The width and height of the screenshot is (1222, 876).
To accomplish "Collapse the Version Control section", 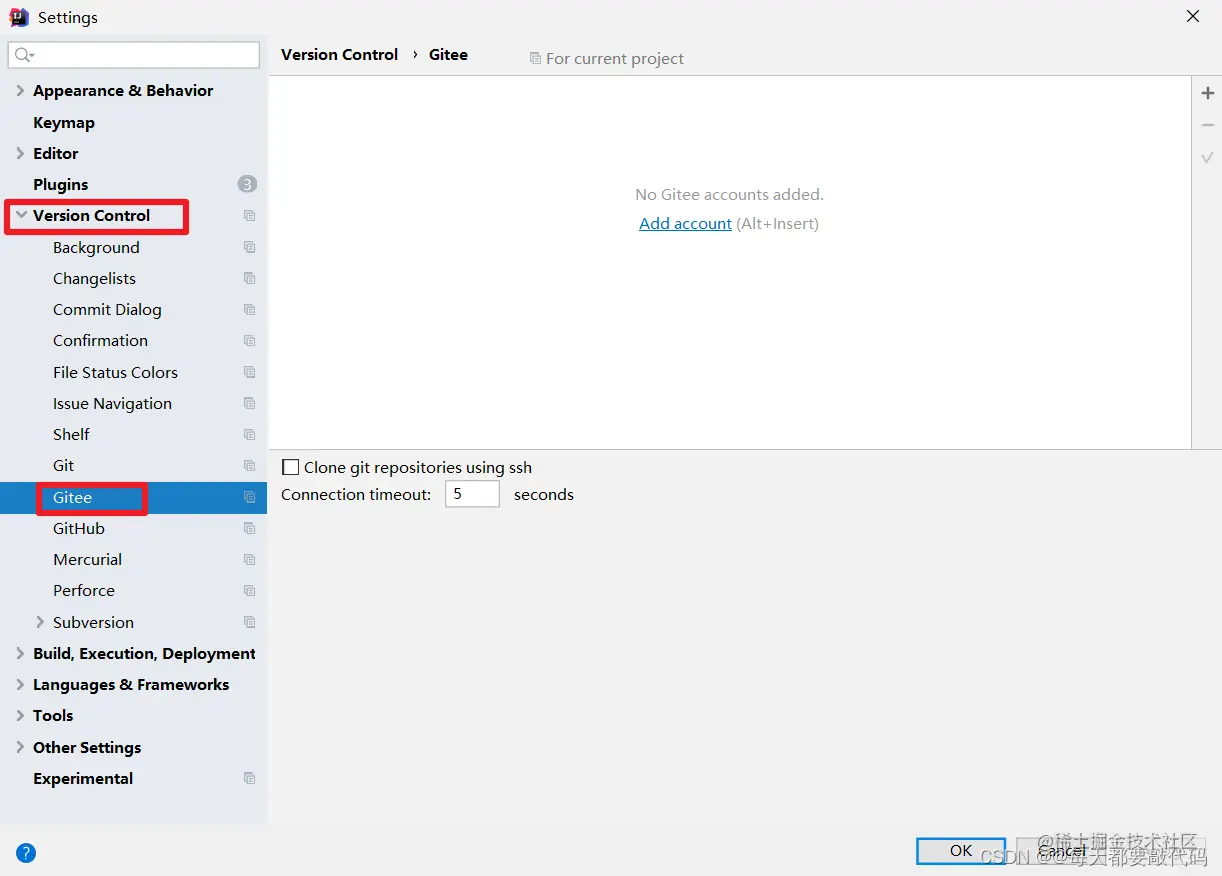I will pyautogui.click(x=20, y=215).
